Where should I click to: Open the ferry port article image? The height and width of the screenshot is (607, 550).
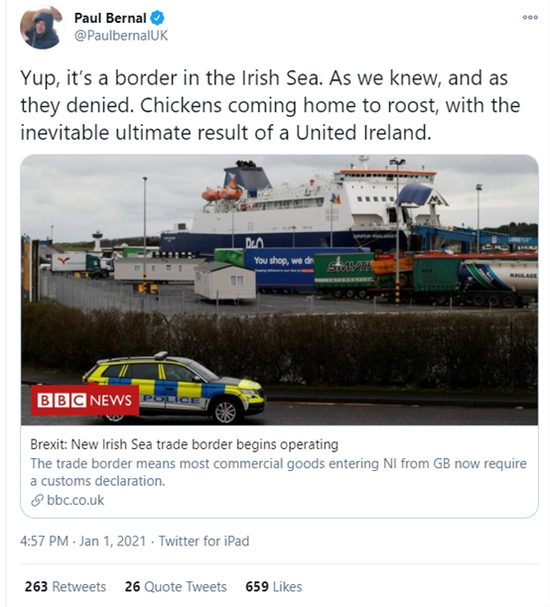pos(279,290)
